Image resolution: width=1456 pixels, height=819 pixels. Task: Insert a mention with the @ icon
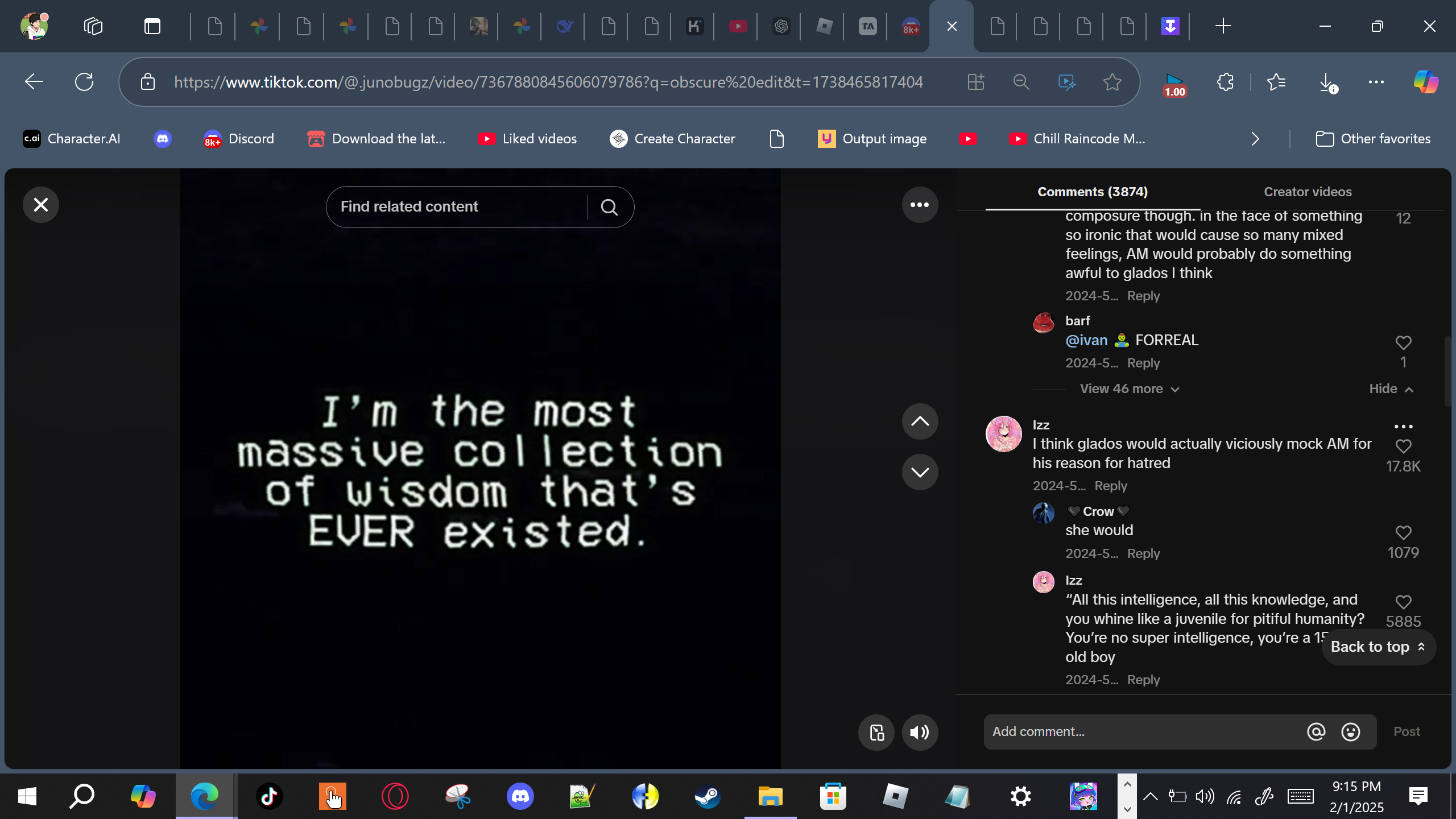pyautogui.click(x=1316, y=732)
